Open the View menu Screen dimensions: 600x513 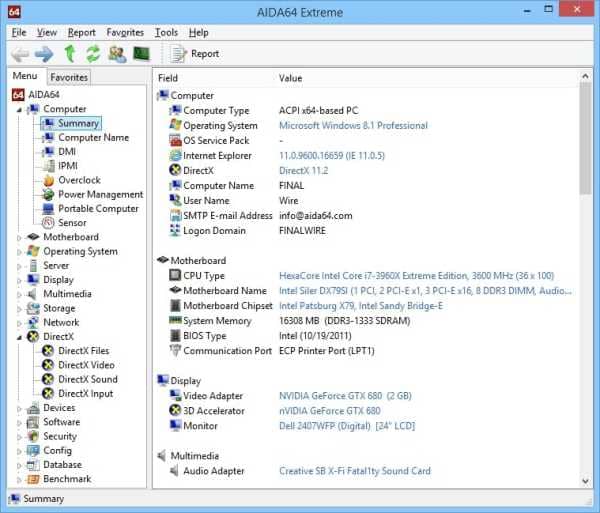[47, 33]
